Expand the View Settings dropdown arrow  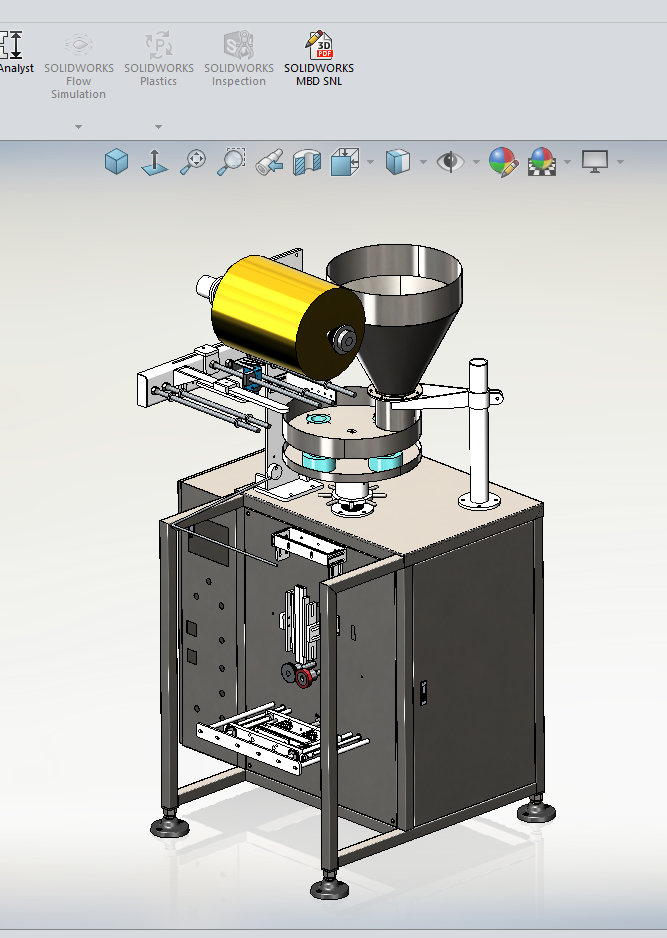pos(620,162)
